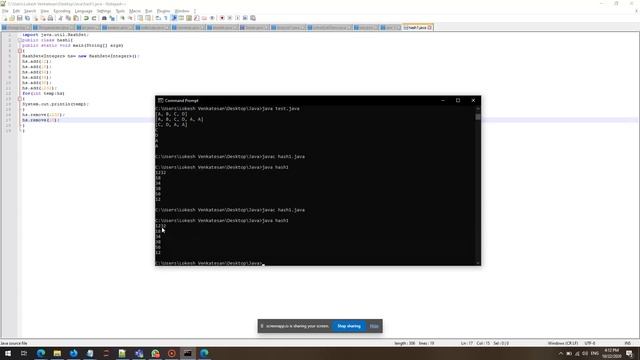This screenshot has height=360, width=640.
Task: Switch to Command Prompt taskbar icon
Action: pyautogui.click(x=188, y=353)
